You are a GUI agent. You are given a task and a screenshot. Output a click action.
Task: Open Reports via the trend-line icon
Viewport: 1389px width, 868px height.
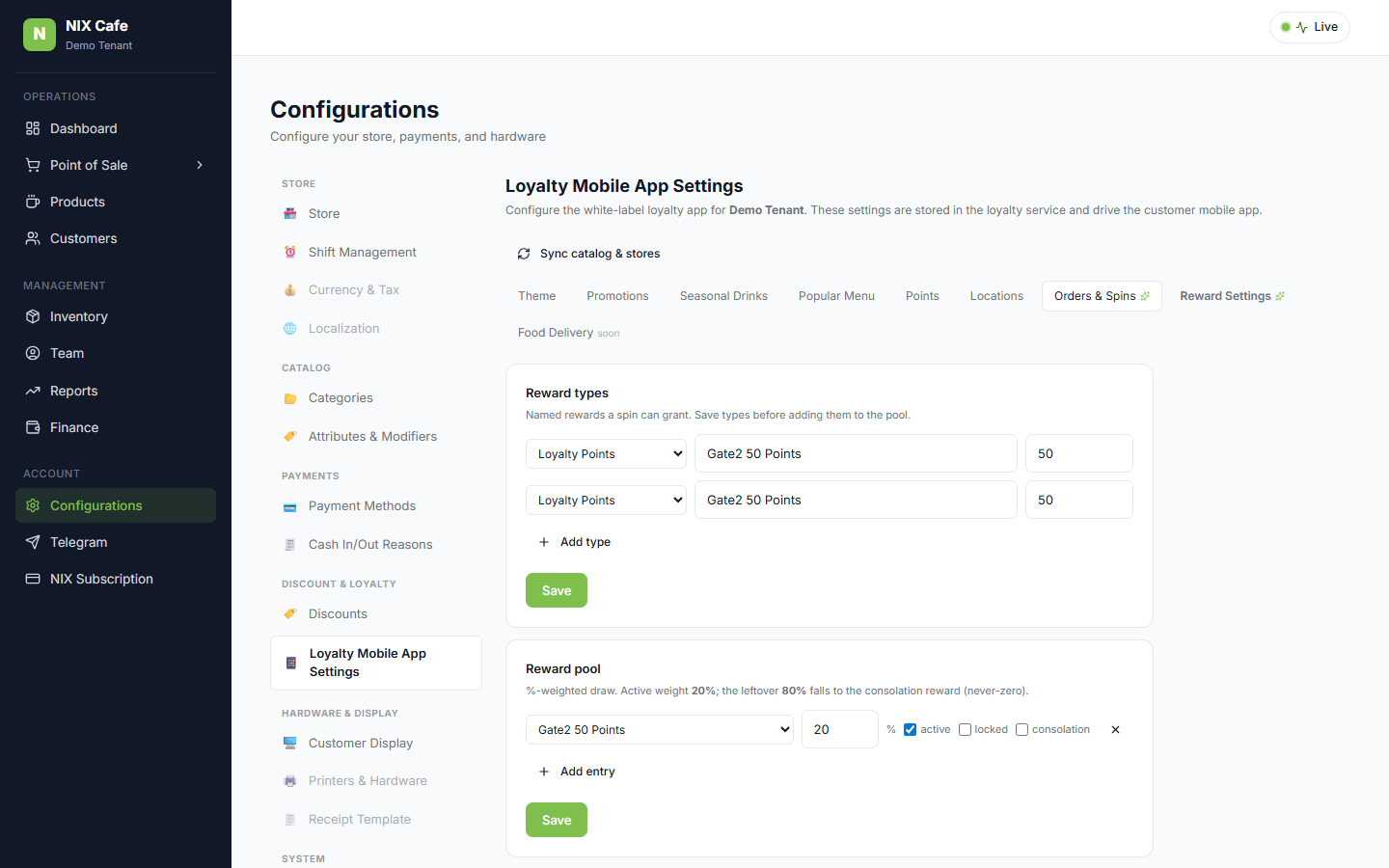(x=33, y=391)
